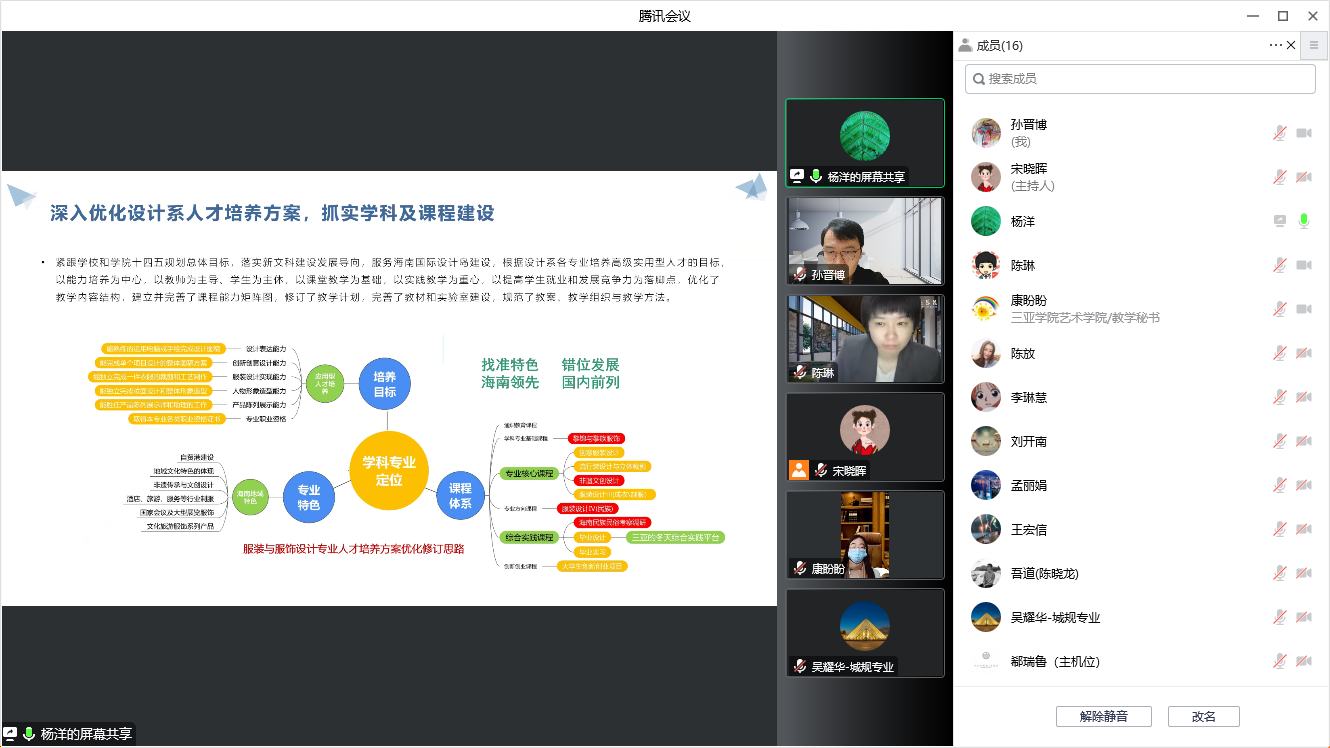Select 康盼盼's video thumbnail
This screenshot has height=748, width=1330.
[864, 534]
